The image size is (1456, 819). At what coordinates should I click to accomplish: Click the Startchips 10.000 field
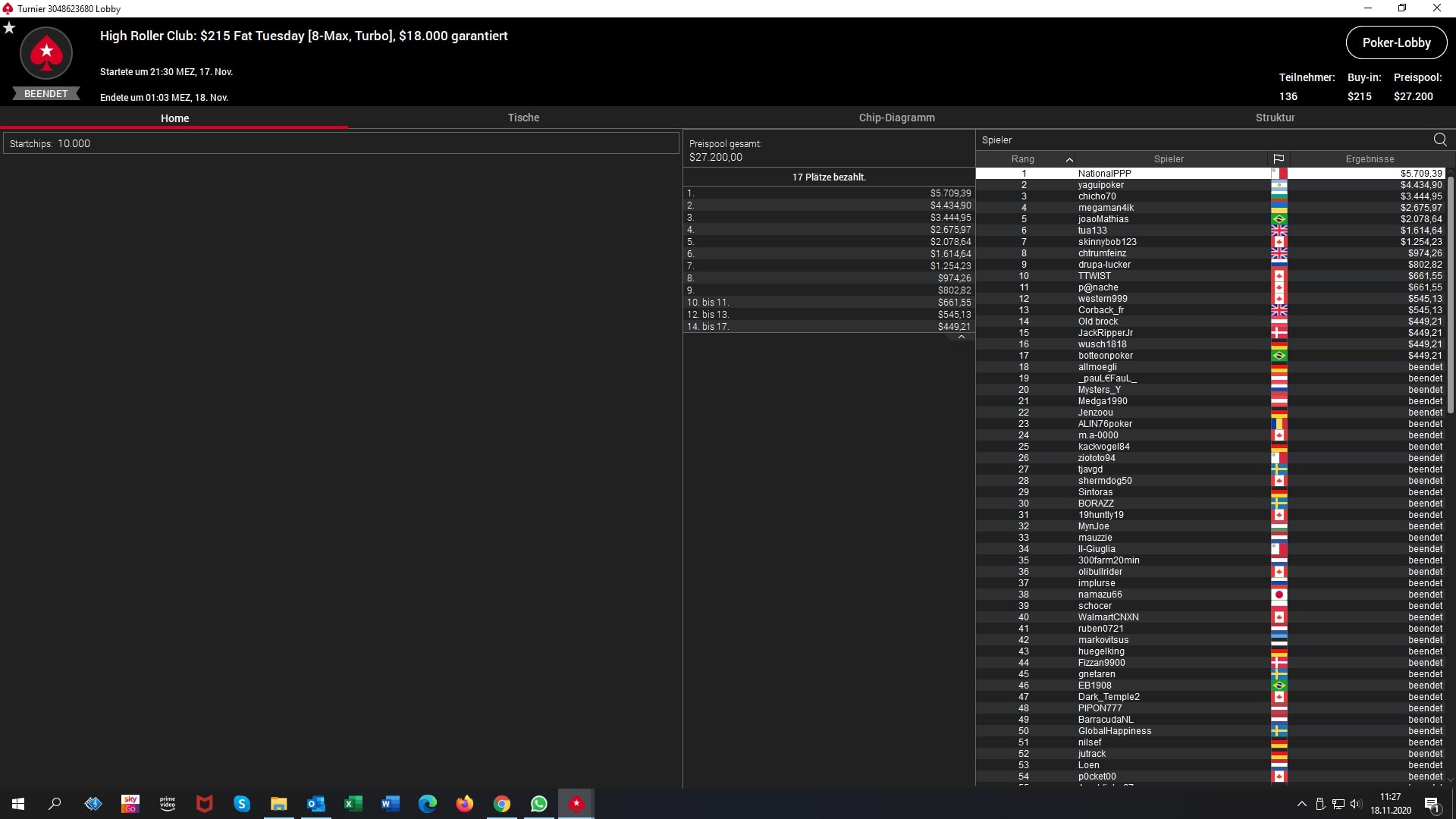(341, 143)
